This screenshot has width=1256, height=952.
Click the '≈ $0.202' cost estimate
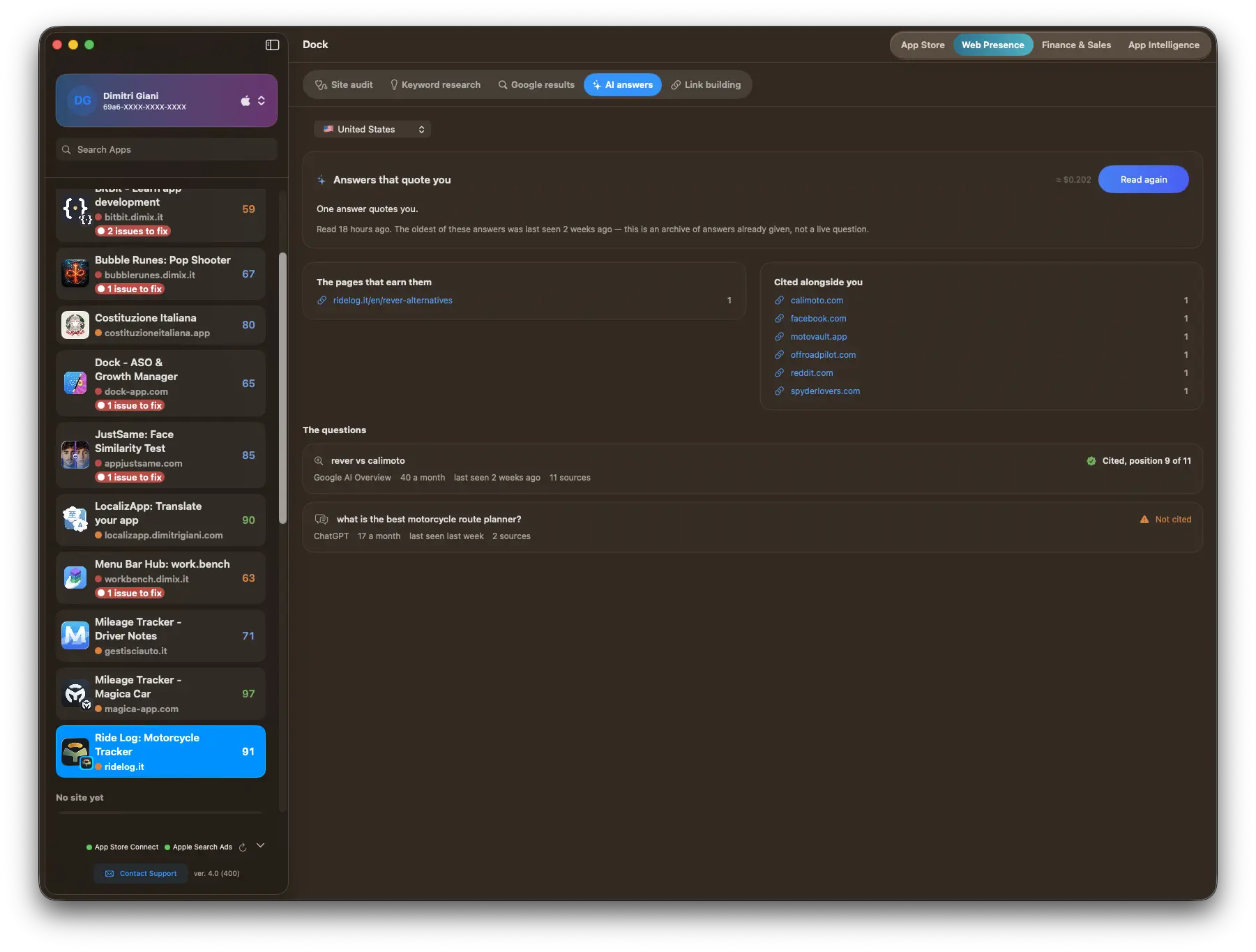pyautogui.click(x=1073, y=180)
